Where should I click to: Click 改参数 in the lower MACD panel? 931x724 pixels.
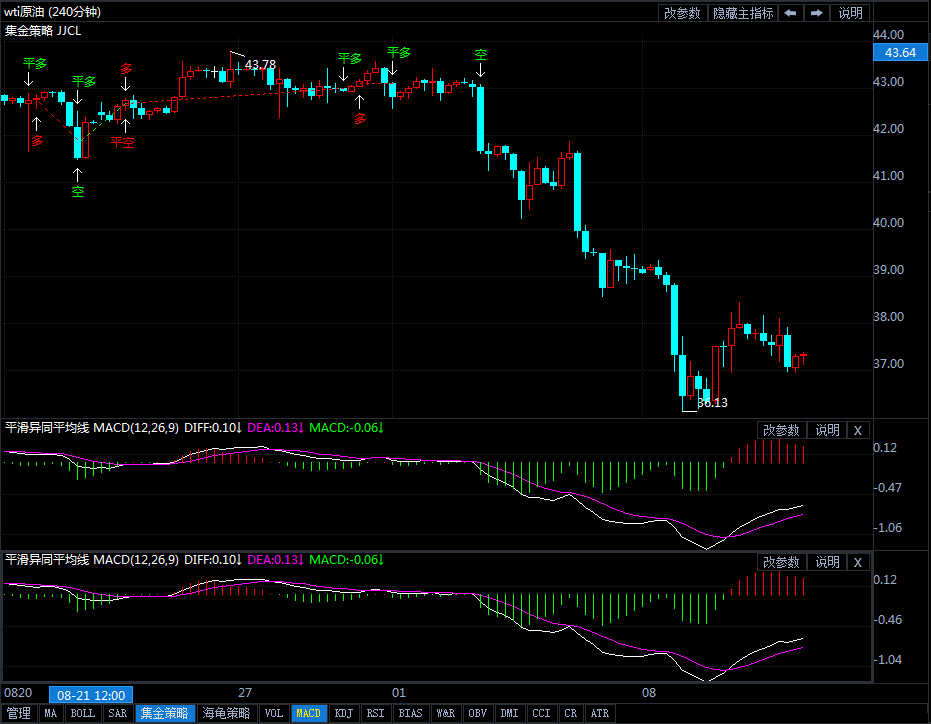tap(781, 562)
